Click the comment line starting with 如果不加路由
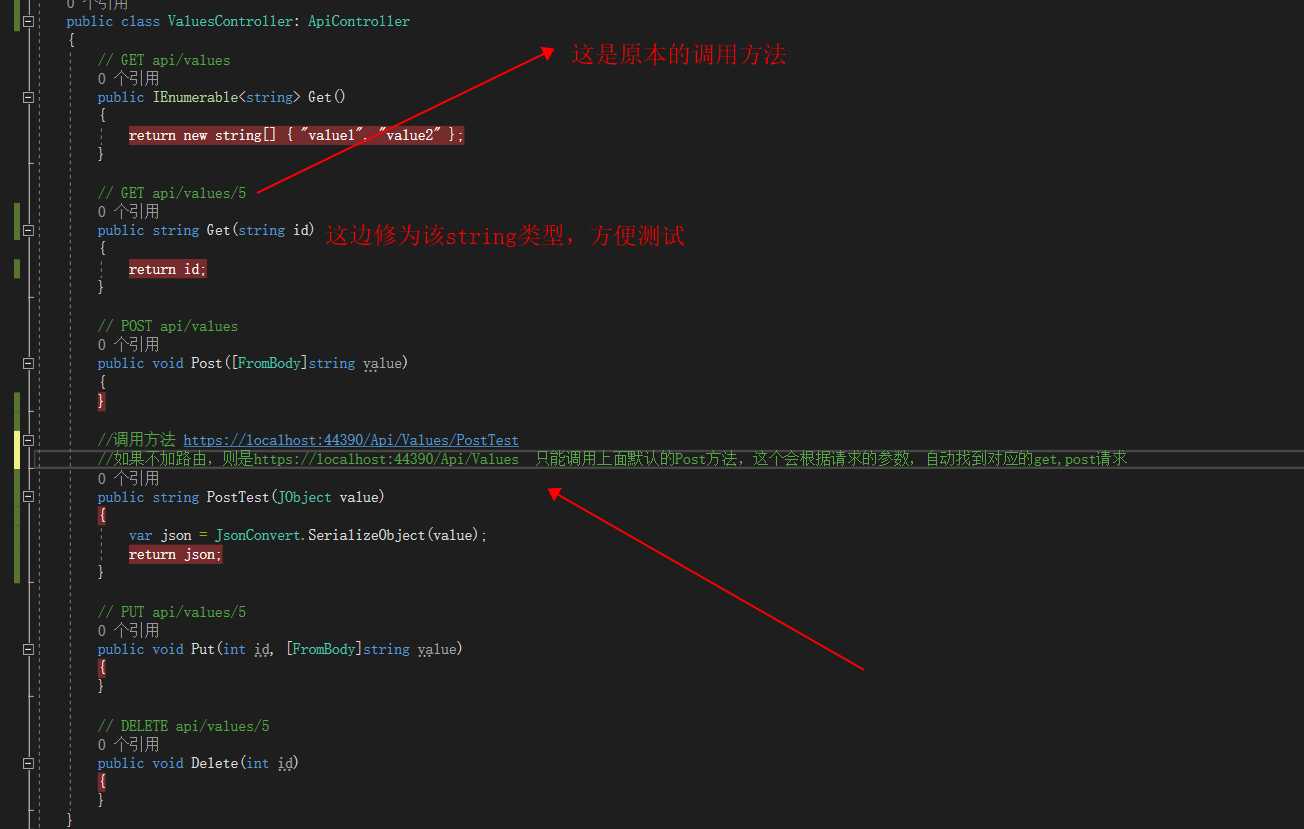The width and height of the screenshot is (1304, 829). pos(612,459)
